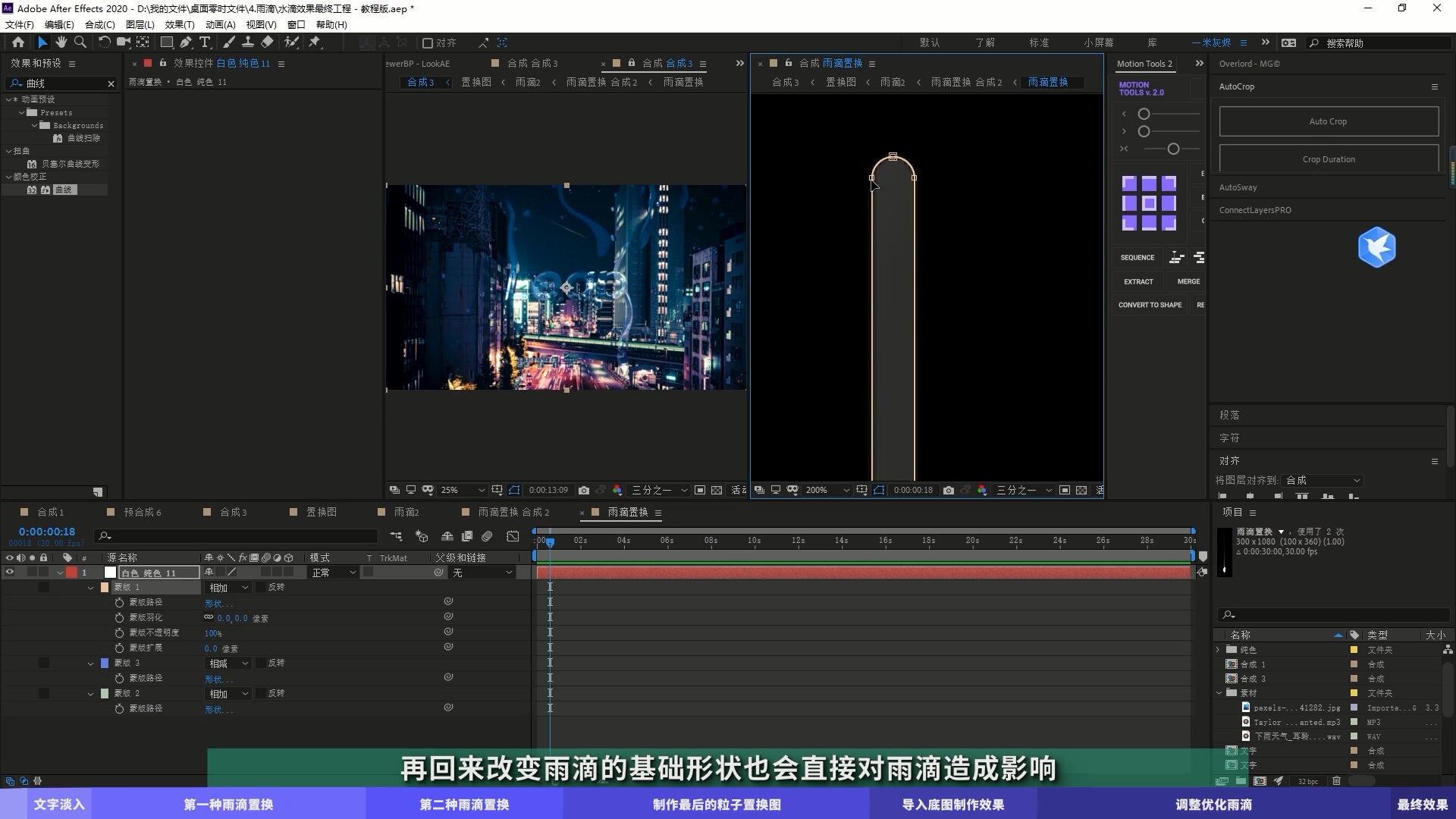The height and width of the screenshot is (819, 1456).
Task: Click the Motion Tools SEQUENCE align icon
Action: pos(1177,258)
